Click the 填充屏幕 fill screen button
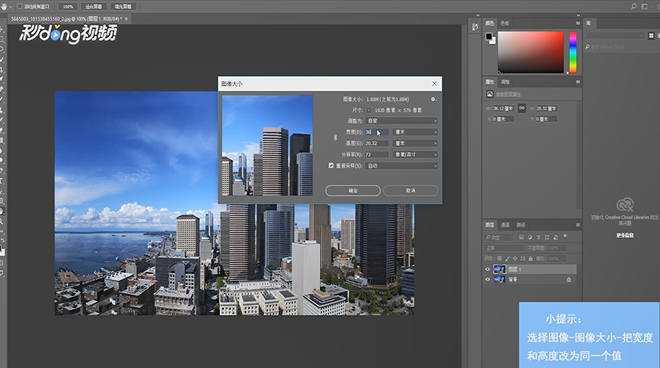660x368 pixels. [123, 6]
